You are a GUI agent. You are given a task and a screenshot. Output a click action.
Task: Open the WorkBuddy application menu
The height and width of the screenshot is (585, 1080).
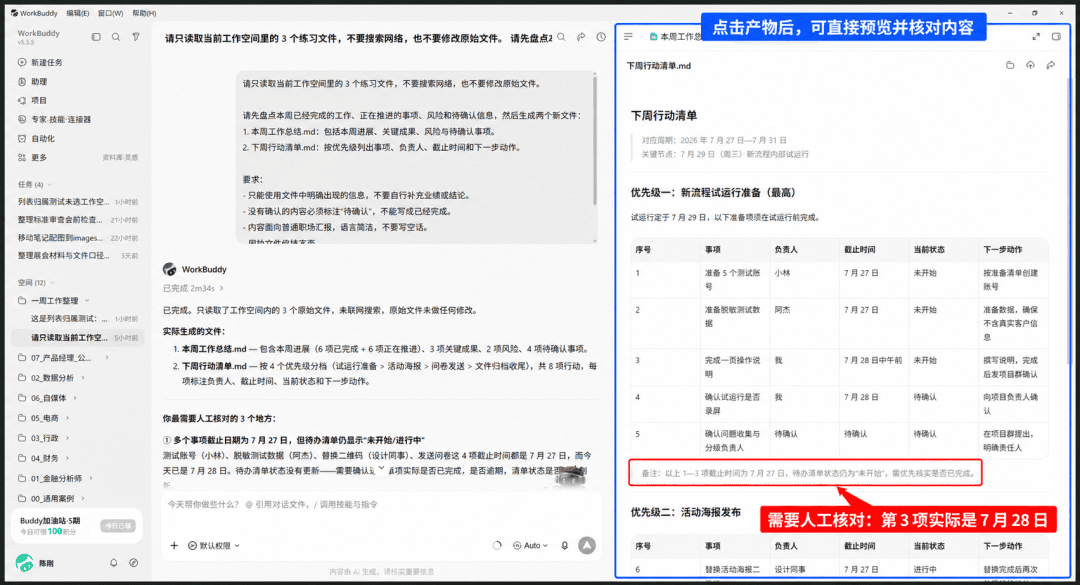(x=34, y=13)
